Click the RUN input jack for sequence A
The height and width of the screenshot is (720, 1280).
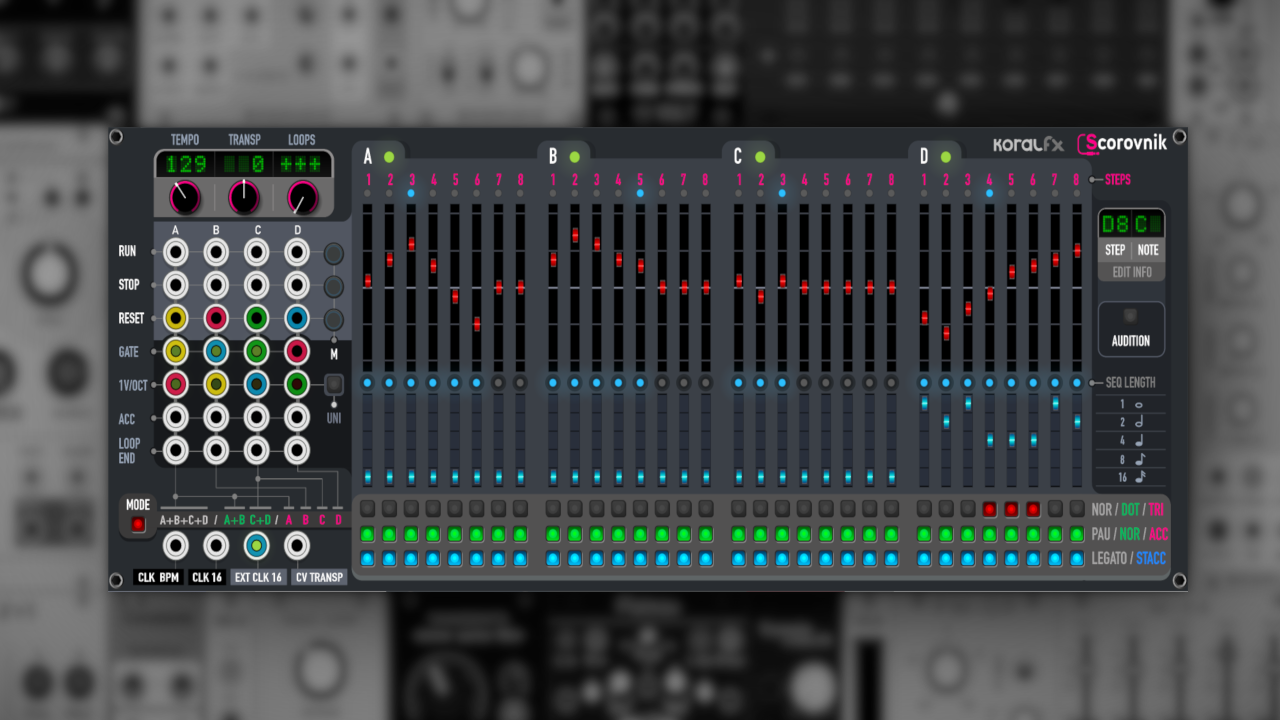point(176,254)
